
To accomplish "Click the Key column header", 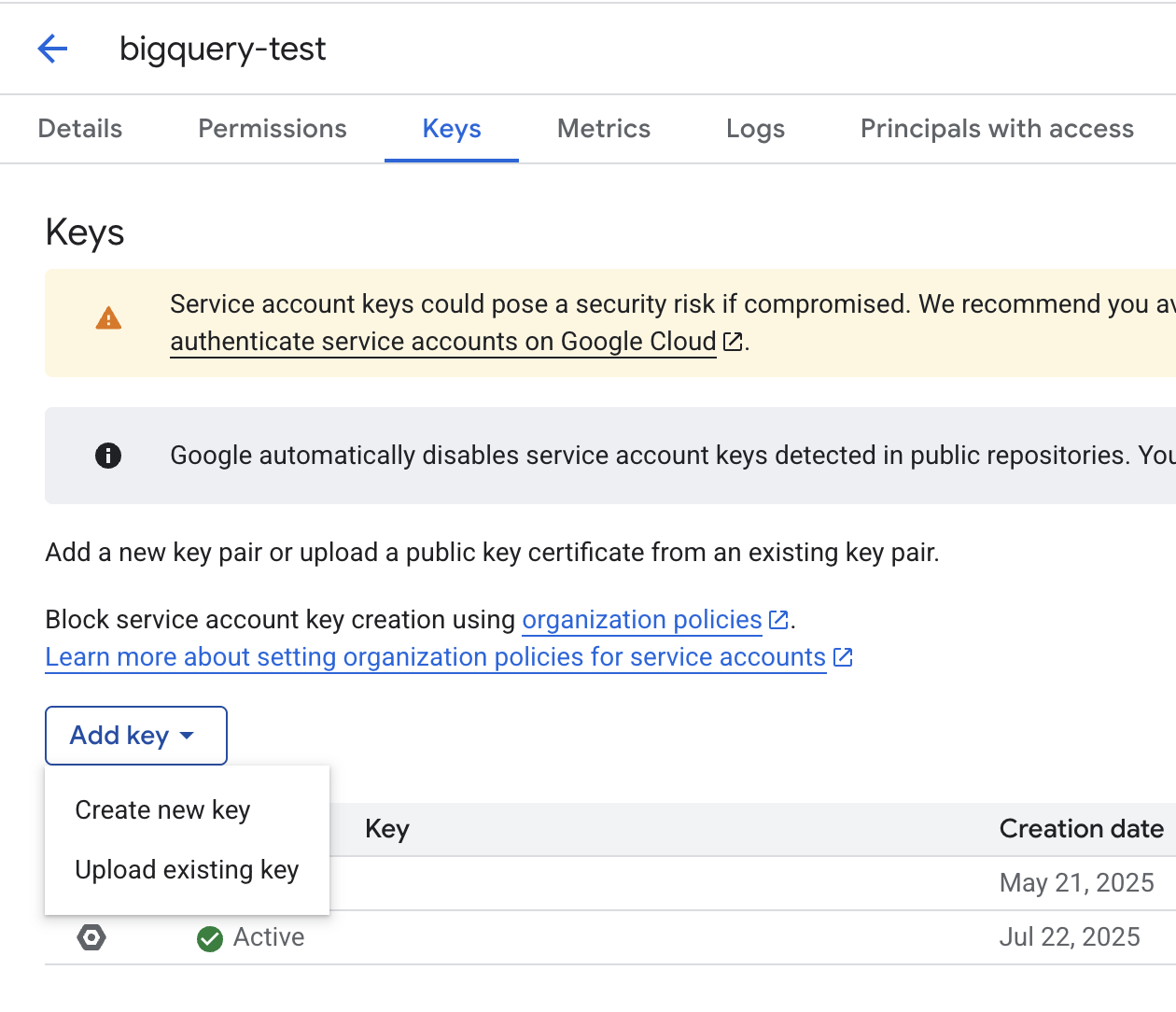I will coord(386,829).
